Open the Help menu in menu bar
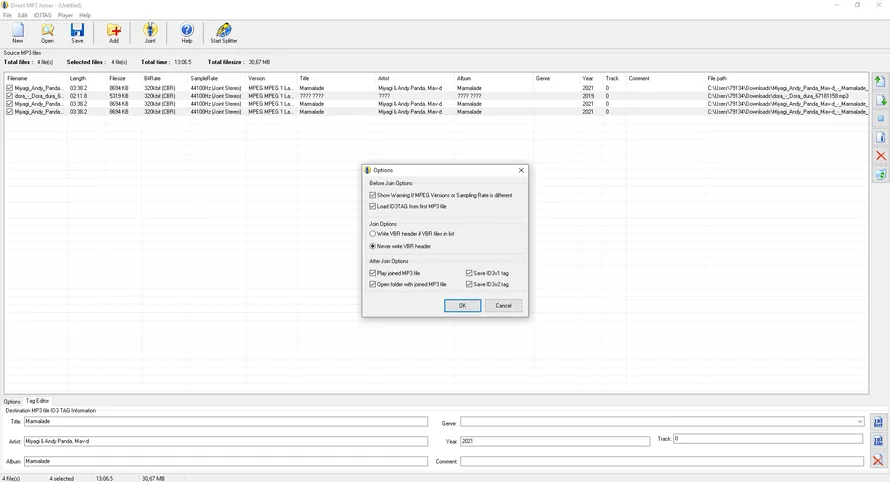Image resolution: width=890 pixels, height=482 pixels. 85,15
